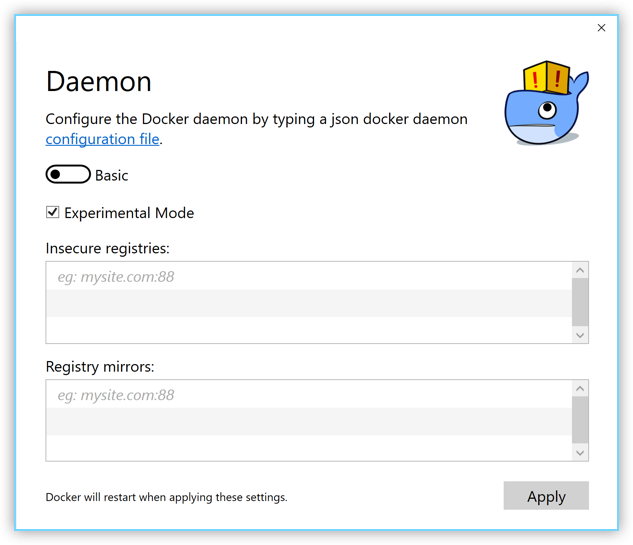This screenshot has width=633, height=545.
Task: Select second row in Insecure registries list
Action: (x=308, y=303)
